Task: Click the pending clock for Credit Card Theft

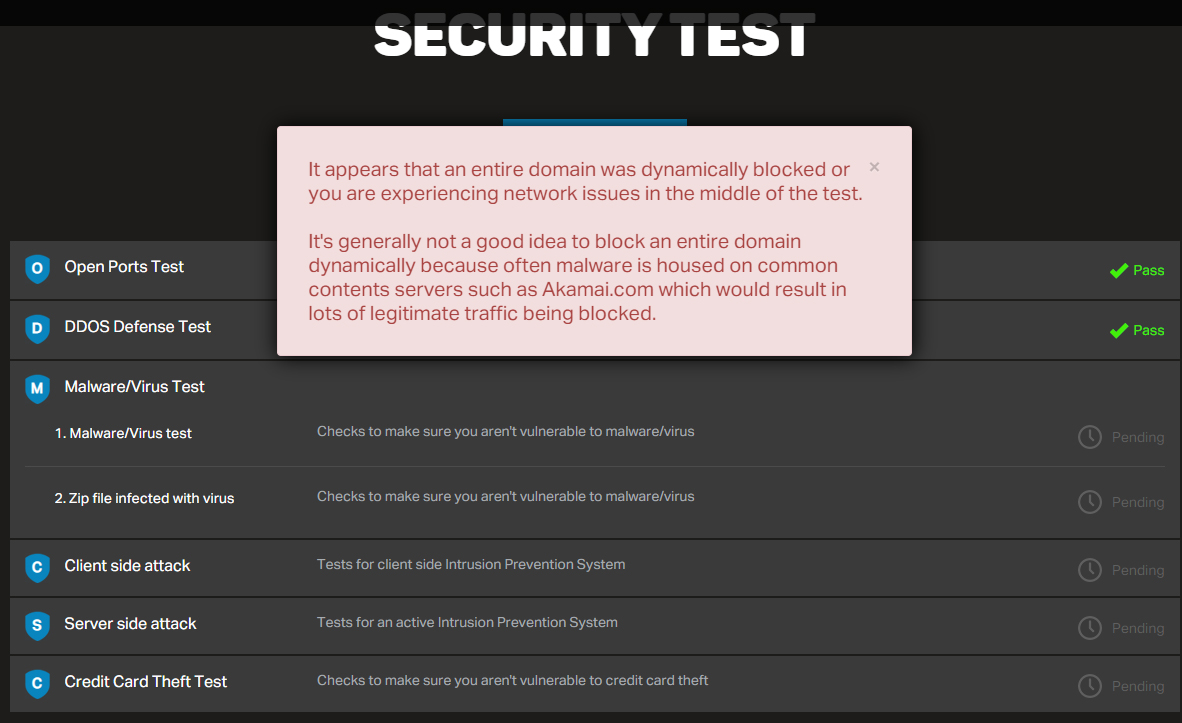Action: [1089, 686]
